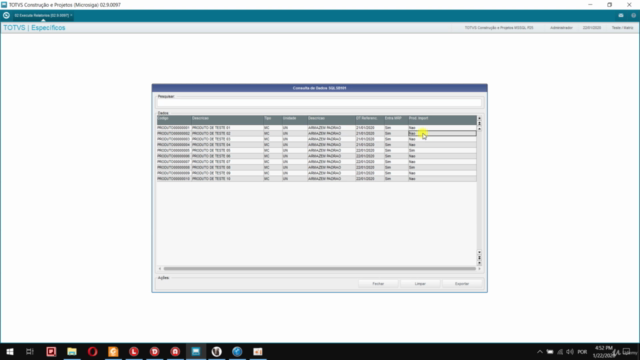640x360 pixels.
Task: Click the volume icon in the system tray
Action: point(570,351)
